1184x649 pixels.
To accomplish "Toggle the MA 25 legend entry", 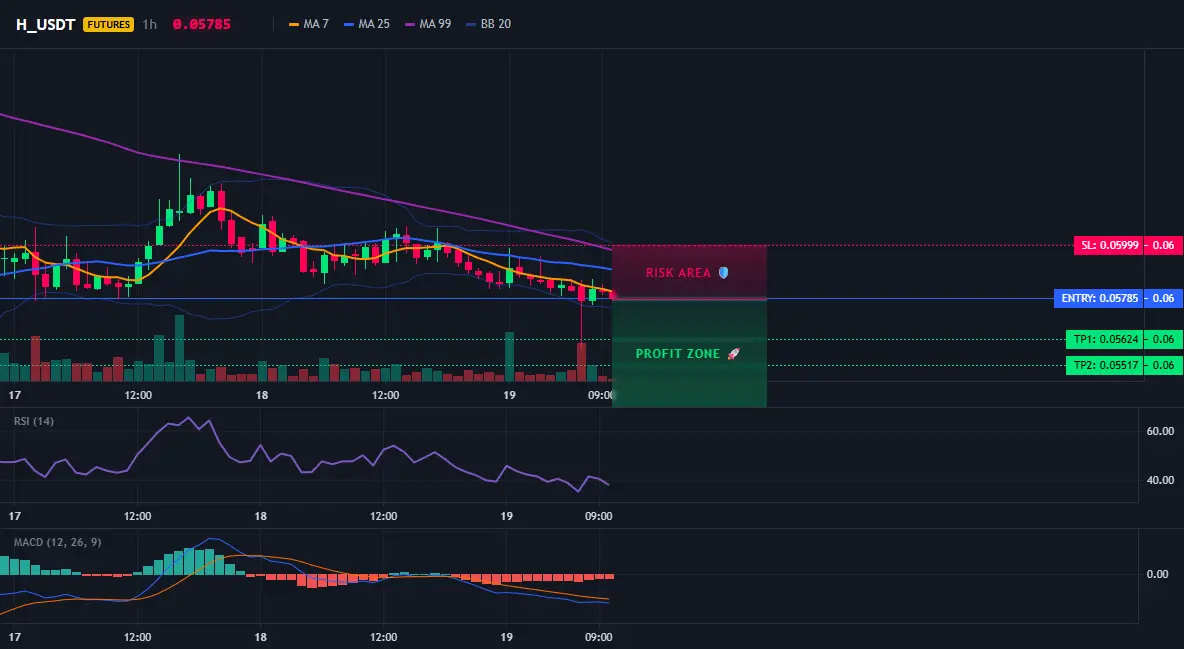I will tap(367, 24).
